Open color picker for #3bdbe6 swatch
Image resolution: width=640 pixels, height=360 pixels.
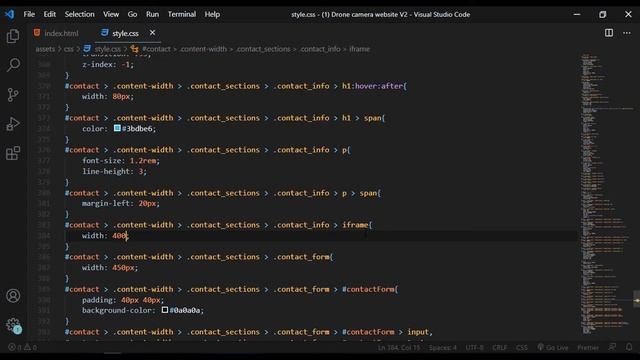coord(117,128)
